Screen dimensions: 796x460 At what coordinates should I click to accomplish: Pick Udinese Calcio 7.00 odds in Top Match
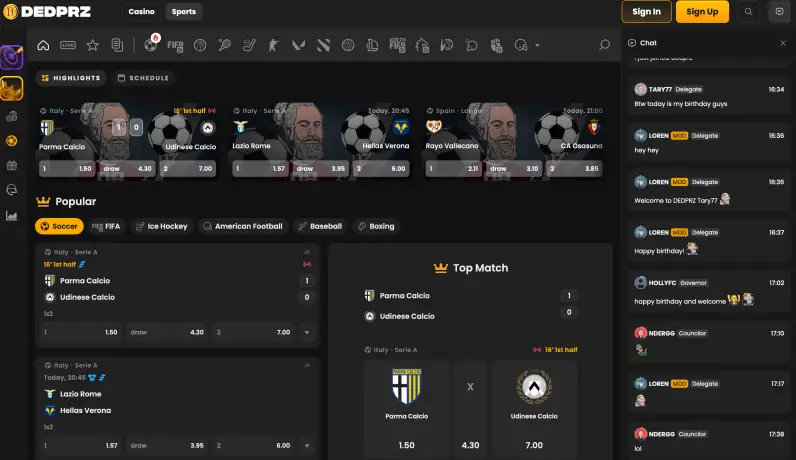(x=533, y=445)
